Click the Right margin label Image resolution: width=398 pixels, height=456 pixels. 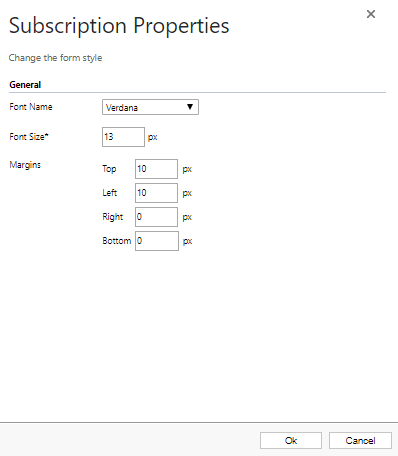[x=113, y=217]
